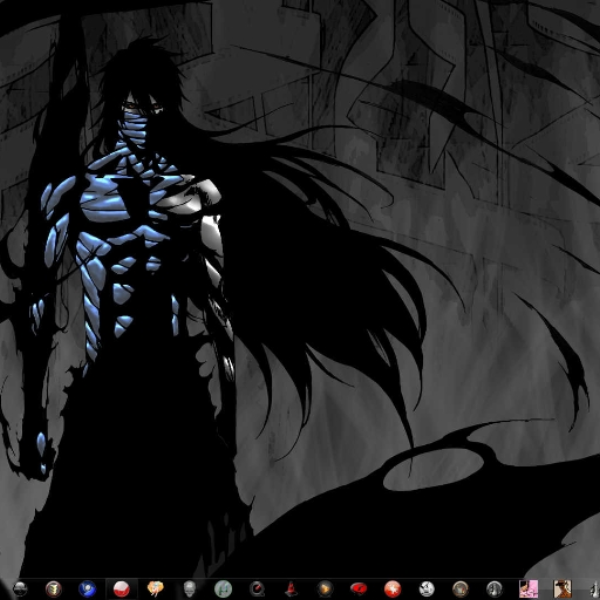Open the orange anime character taskbar icon
This screenshot has width=600, height=600.
[x=155, y=589]
